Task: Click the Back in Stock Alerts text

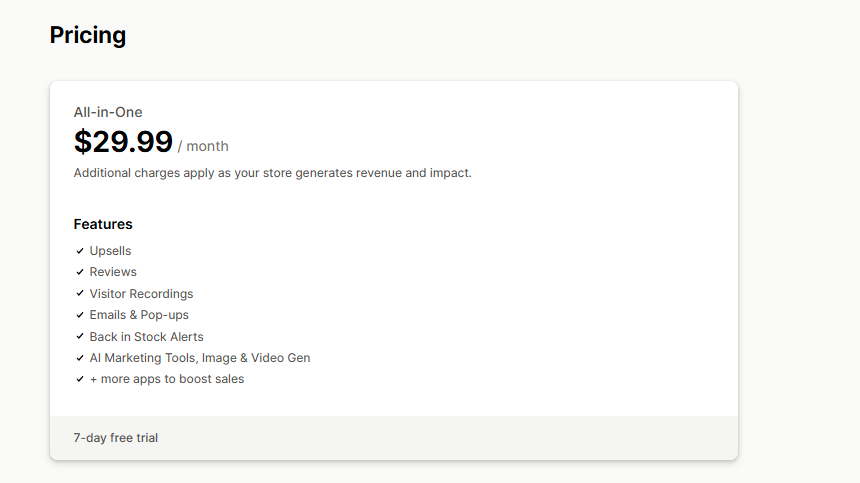Action: (x=146, y=337)
